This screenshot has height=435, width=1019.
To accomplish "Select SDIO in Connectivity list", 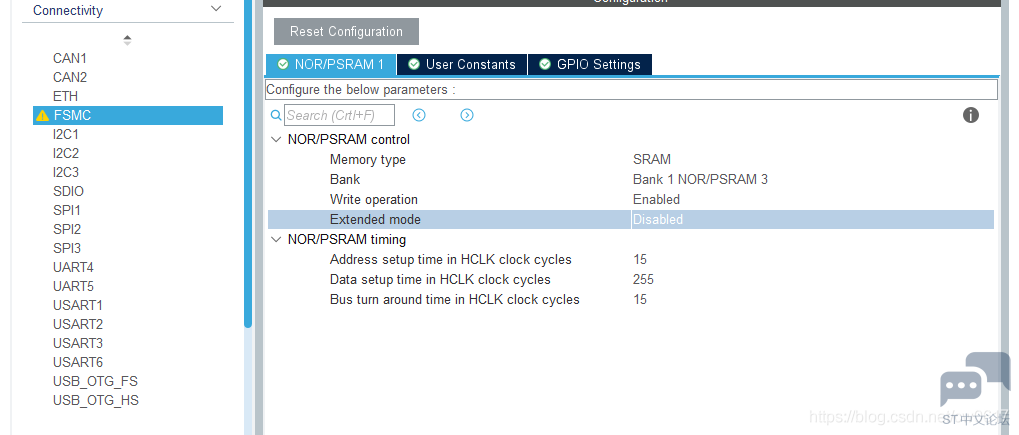I will [x=68, y=191].
